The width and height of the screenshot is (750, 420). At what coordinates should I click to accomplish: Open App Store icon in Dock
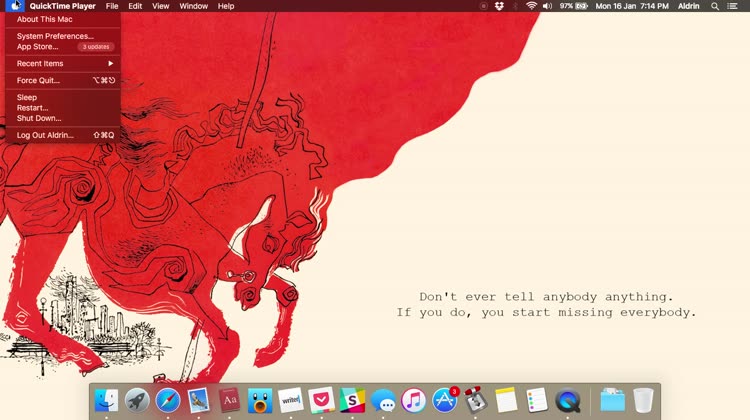pos(444,400)
